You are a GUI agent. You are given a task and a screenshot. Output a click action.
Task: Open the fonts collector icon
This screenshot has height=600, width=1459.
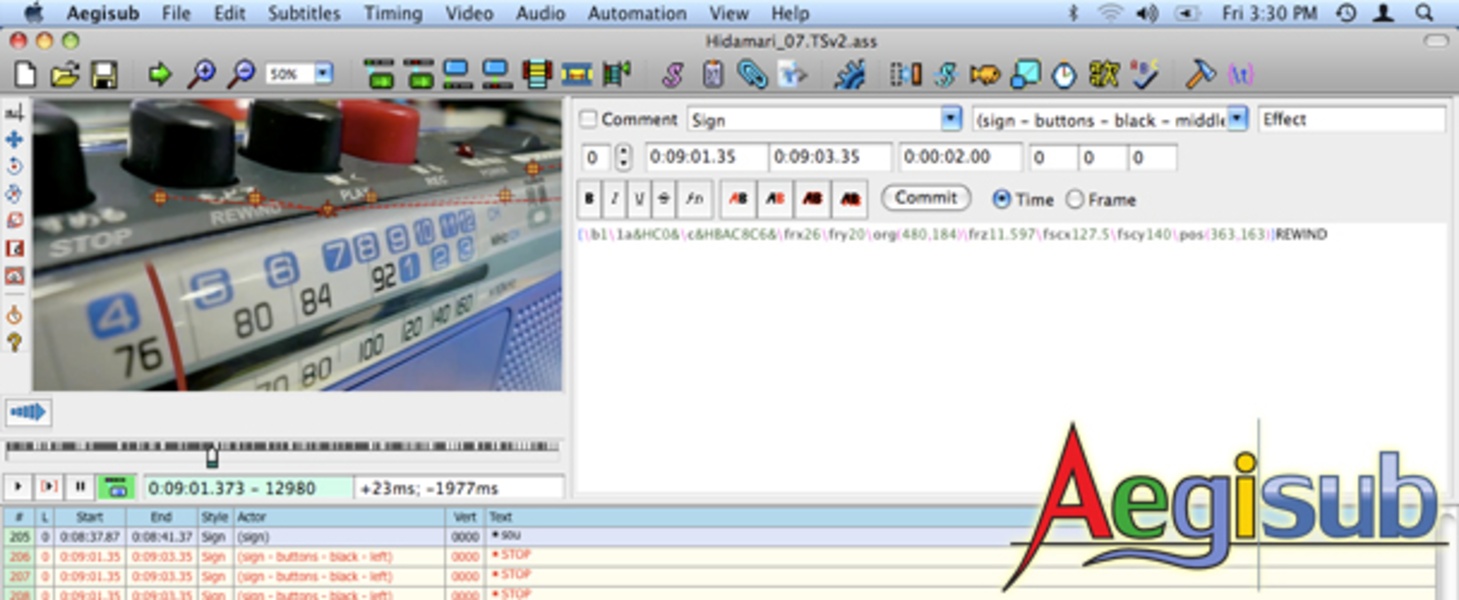pyautogui.click(x=792, y=74)
